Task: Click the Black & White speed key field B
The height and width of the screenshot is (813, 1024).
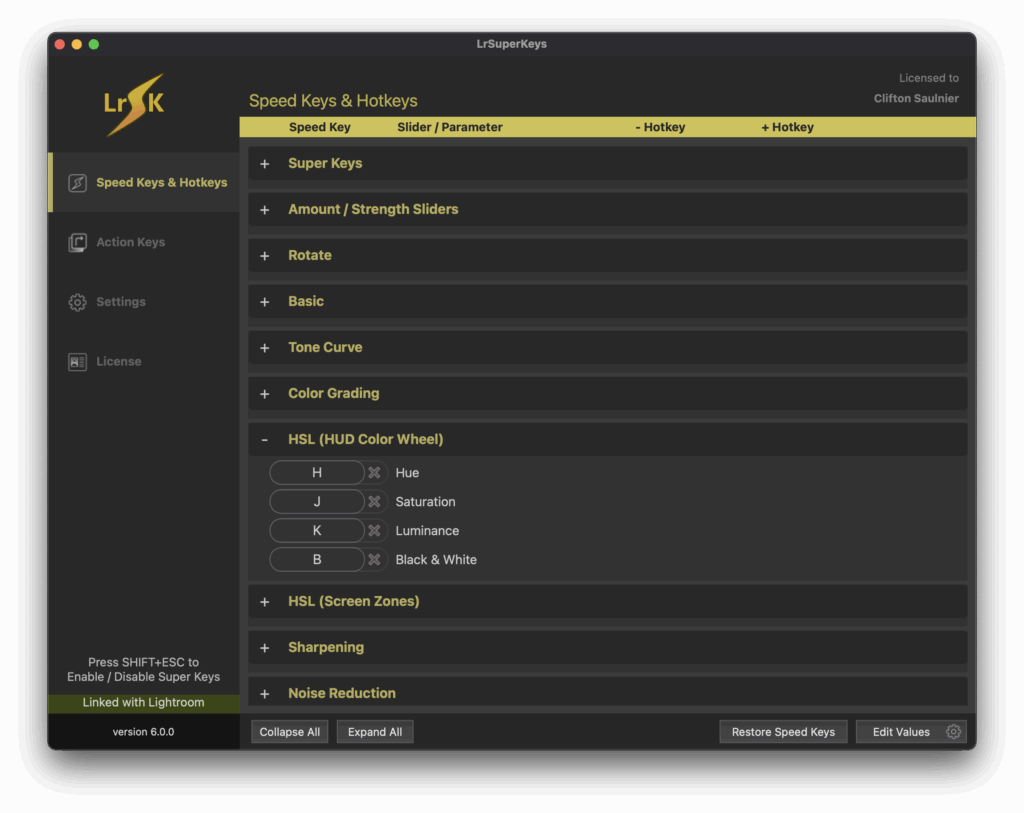Action: [317, 560]
